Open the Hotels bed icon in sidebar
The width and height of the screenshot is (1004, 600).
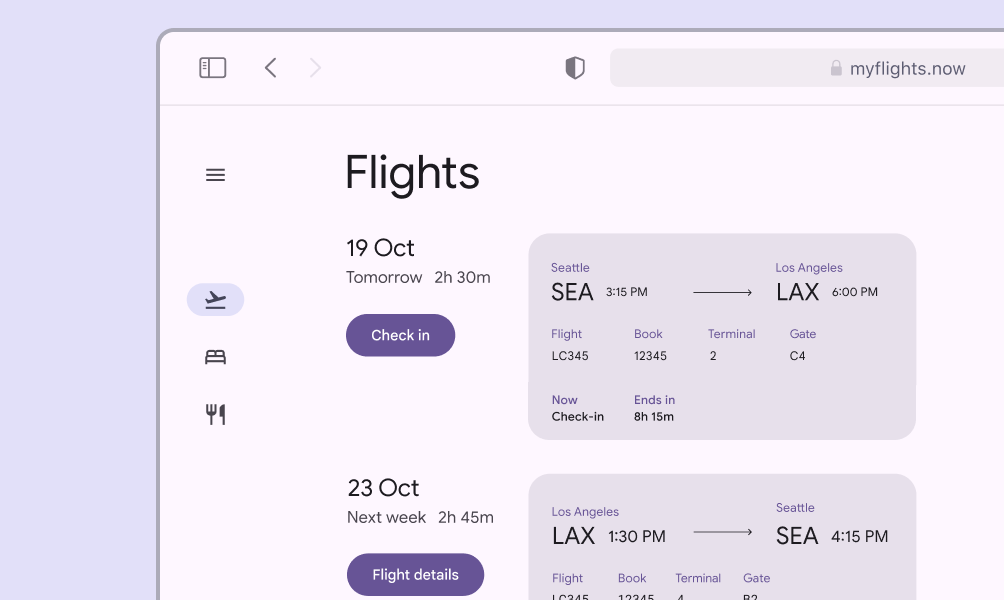pyautogui.click(x=215, y=357)
